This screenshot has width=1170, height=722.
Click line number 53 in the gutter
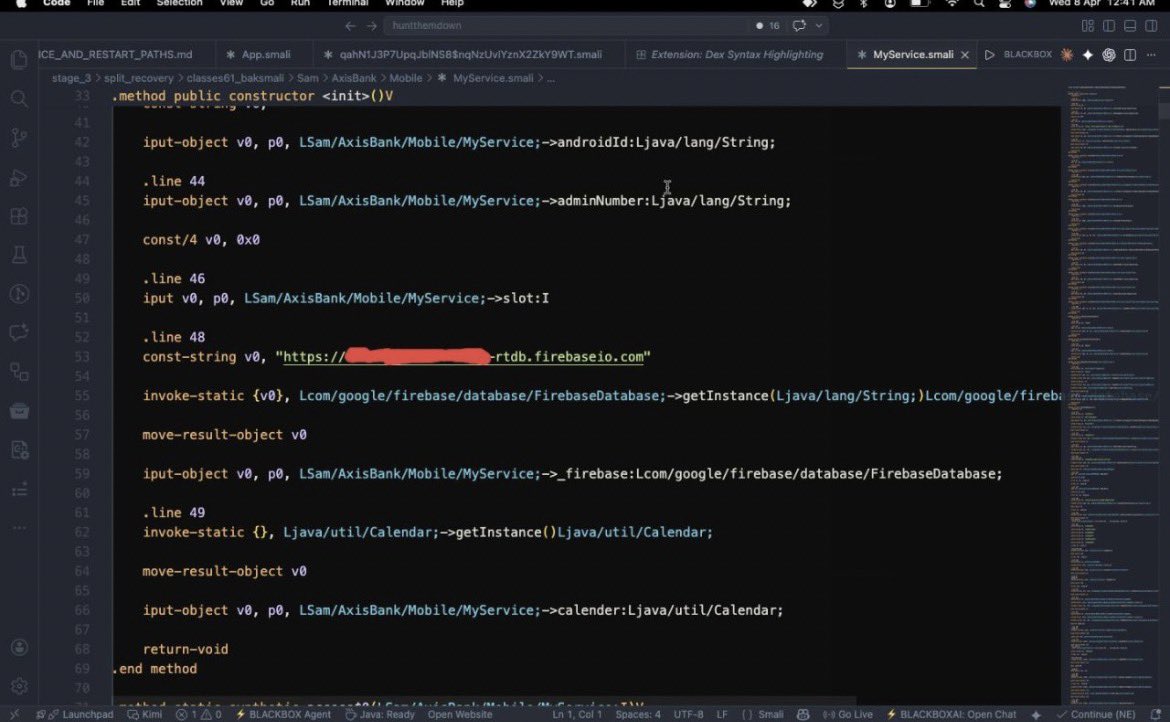click(x=81, y=357)
